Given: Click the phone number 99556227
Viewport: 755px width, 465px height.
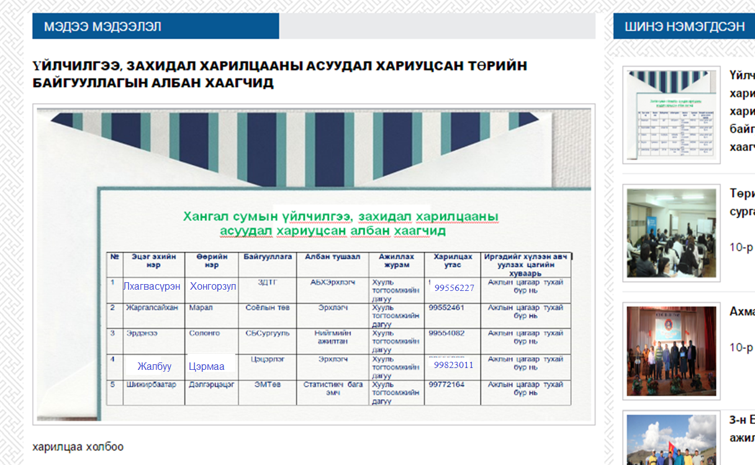Looking at the screenshot, I should 453,288.
